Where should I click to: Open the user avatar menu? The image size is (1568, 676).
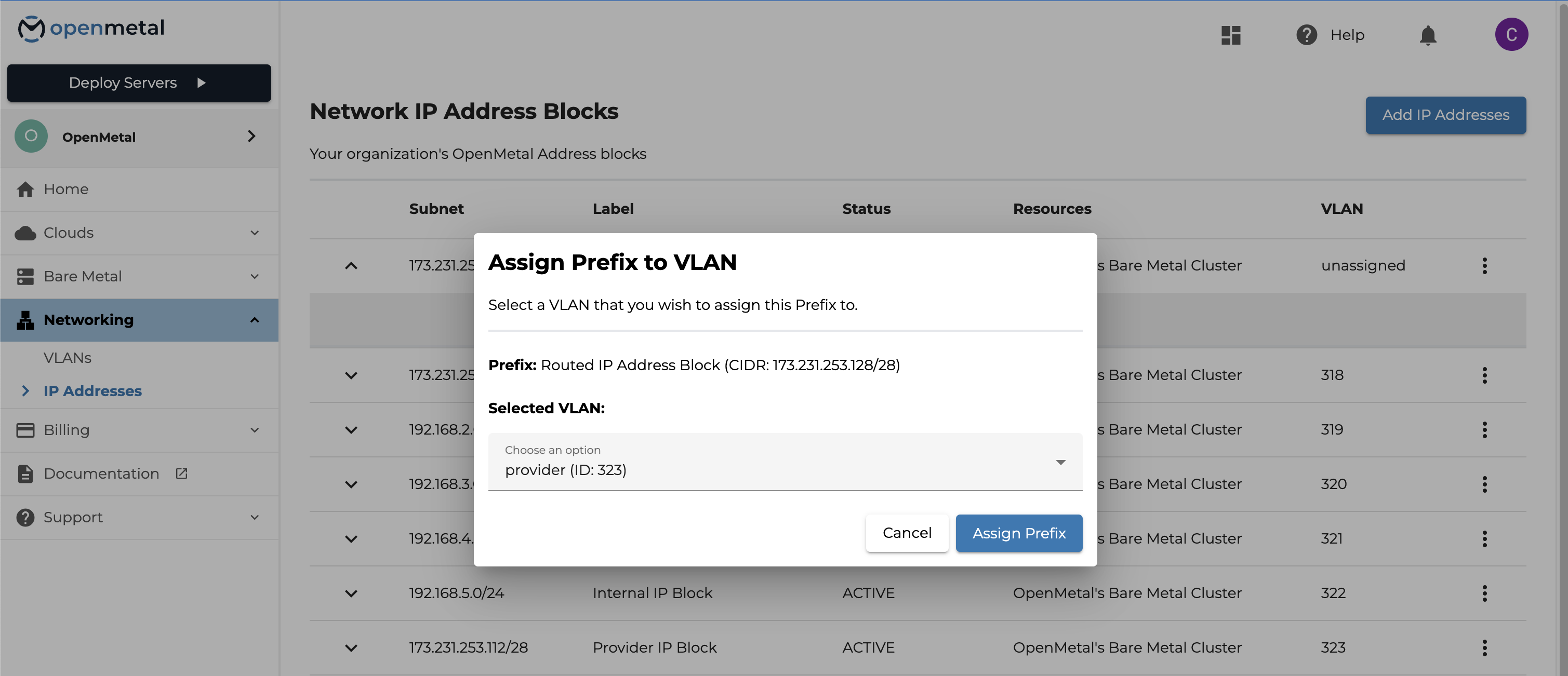click(1511, 35)
